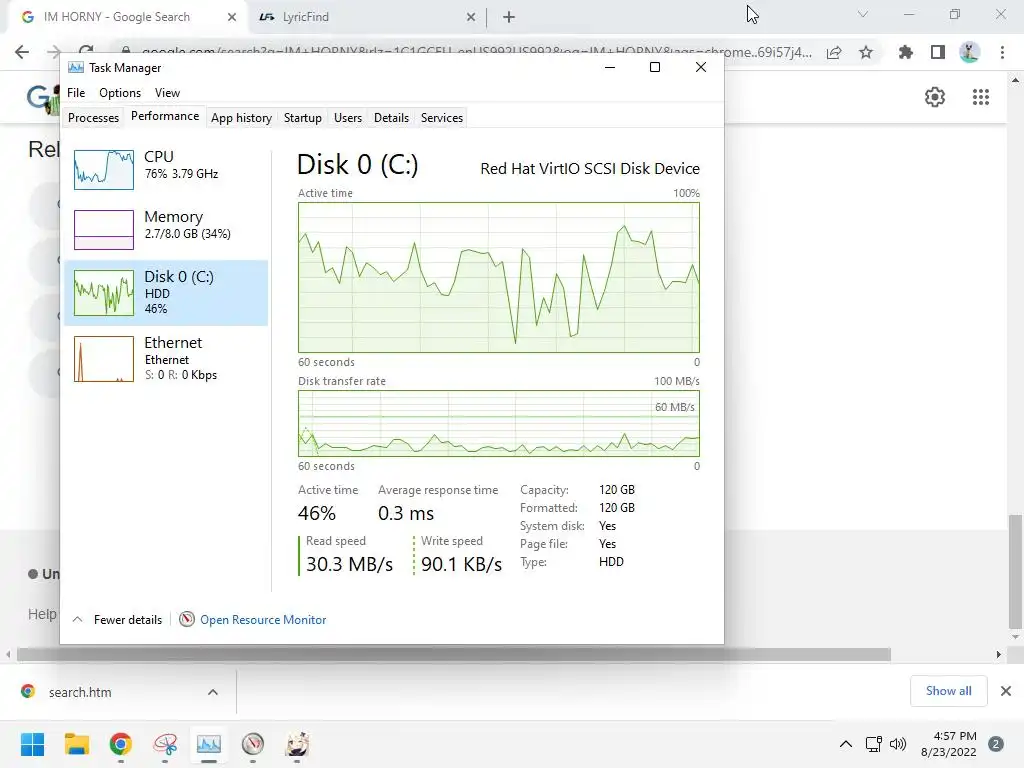Click the Open Resource Monitor link
The height and width of the screenshot is (768, 1024).
(x=263, y=620)
